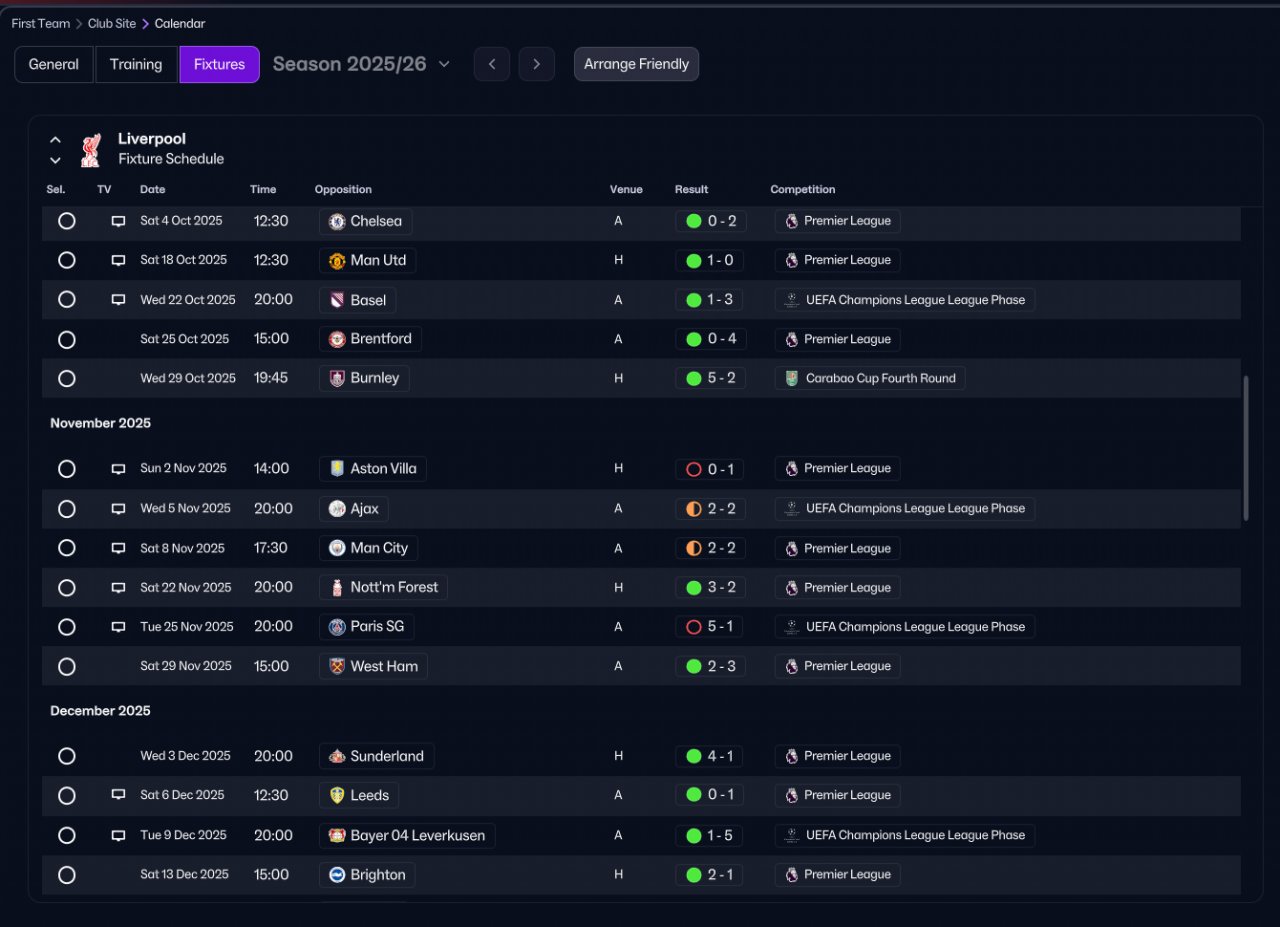The width and height of the screenshot is (1280, 927).
Task: Click the down chevron beside Fixture Schedule
Action: [55, 160]
